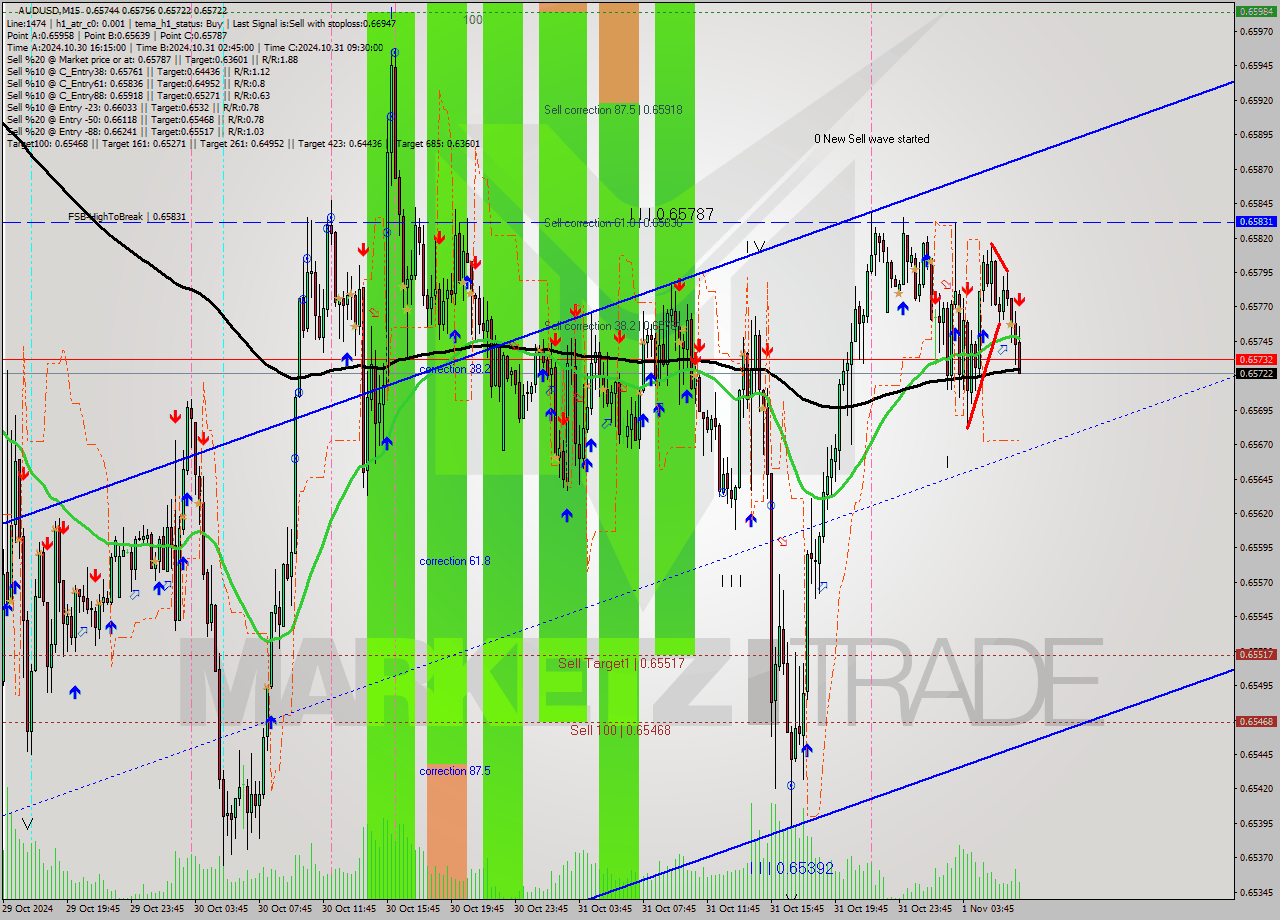Viewport: 1280px width, 920px height.
Task: Click the '1 Nov 03:45' time axis label
Action: tap(989, 909)
